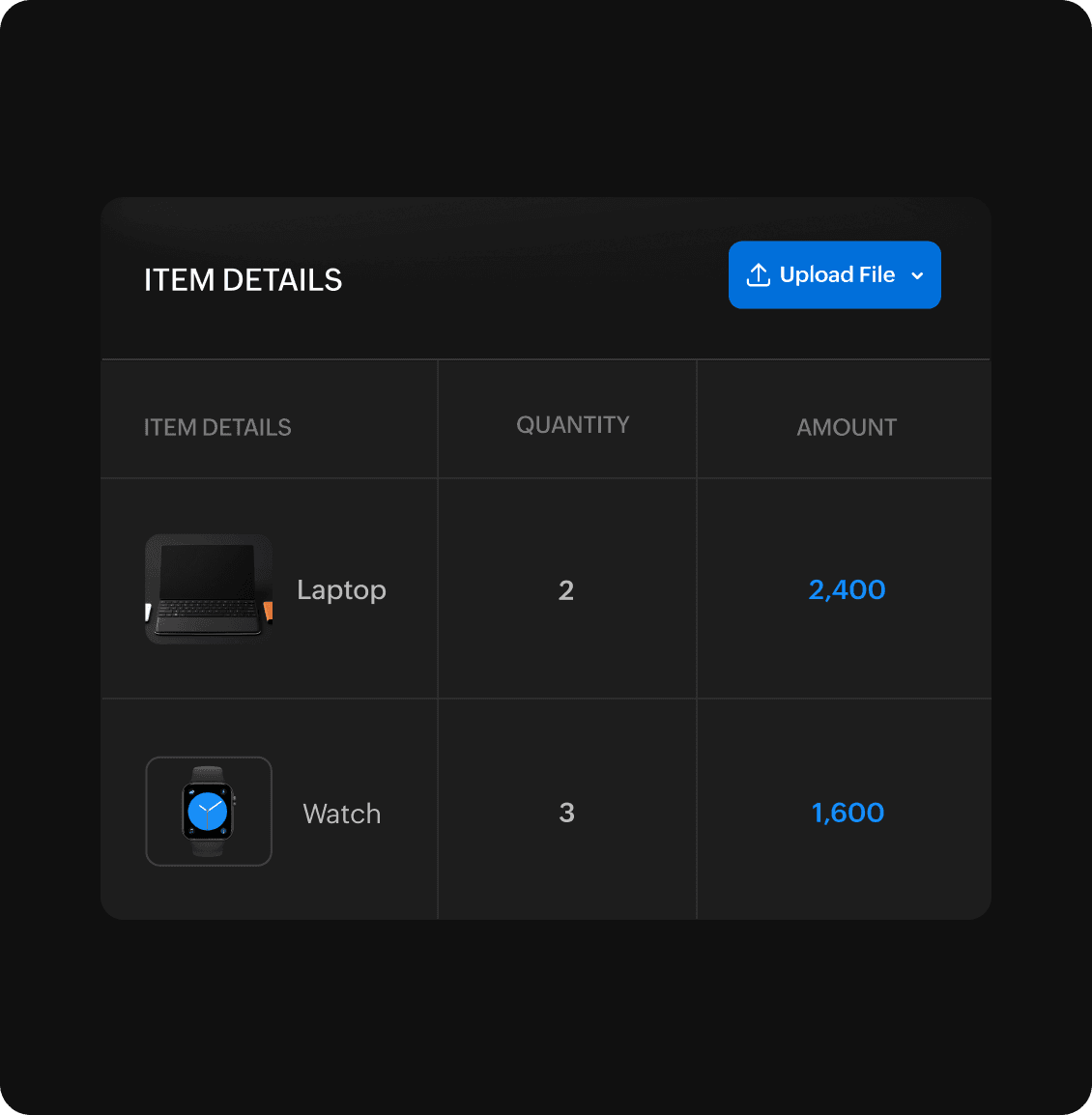The height and width of the screenshot is (1115, 1092).
Task: Click the large ITEM DETAILS panel heading
Action: click(x=243, y=280)
